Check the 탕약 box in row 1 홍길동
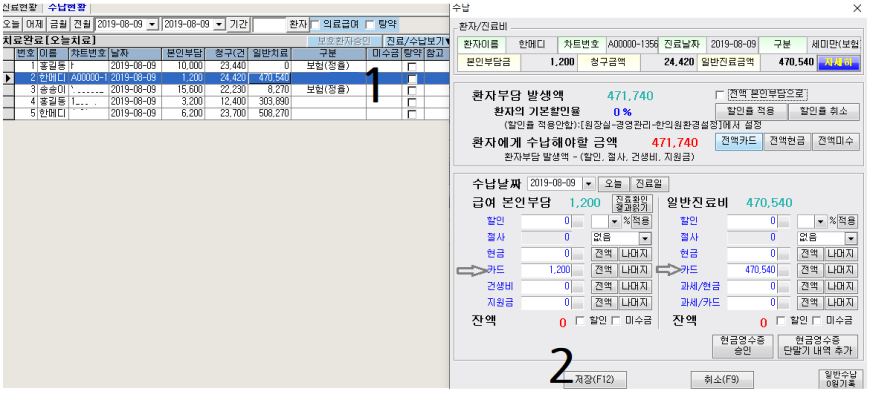Viewport: 870px width, 394px height. [x=411, y=67]
